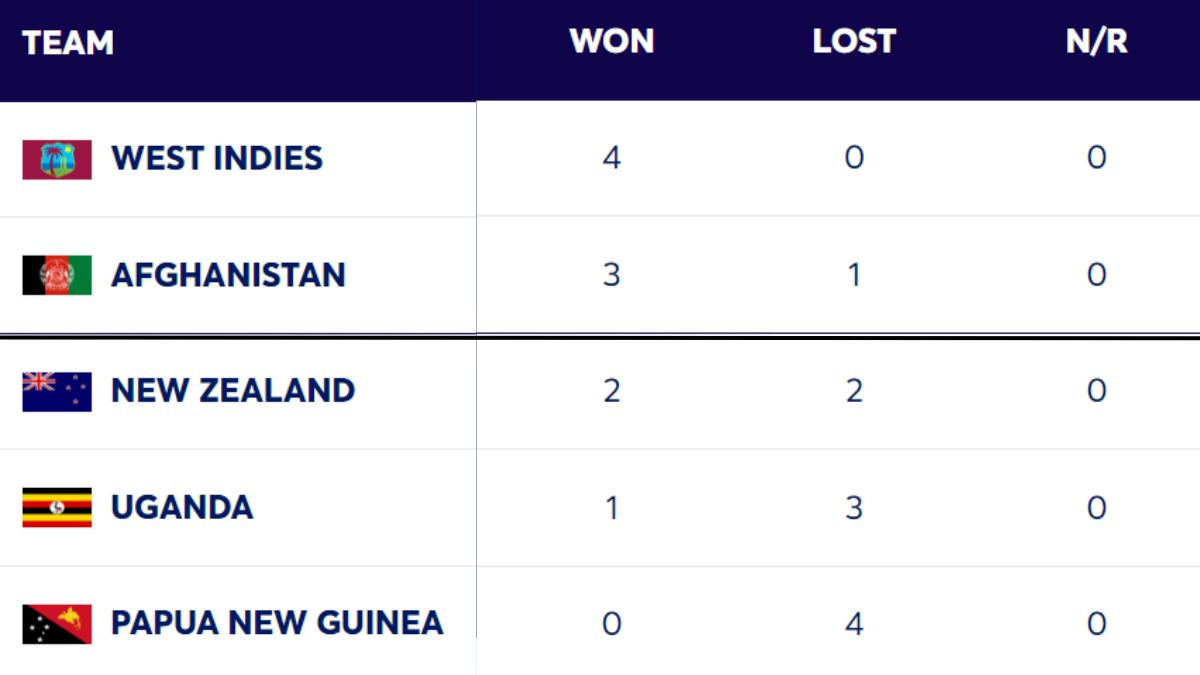
Task: Click Afghanistan's lost count of 1
Action: 854,275
